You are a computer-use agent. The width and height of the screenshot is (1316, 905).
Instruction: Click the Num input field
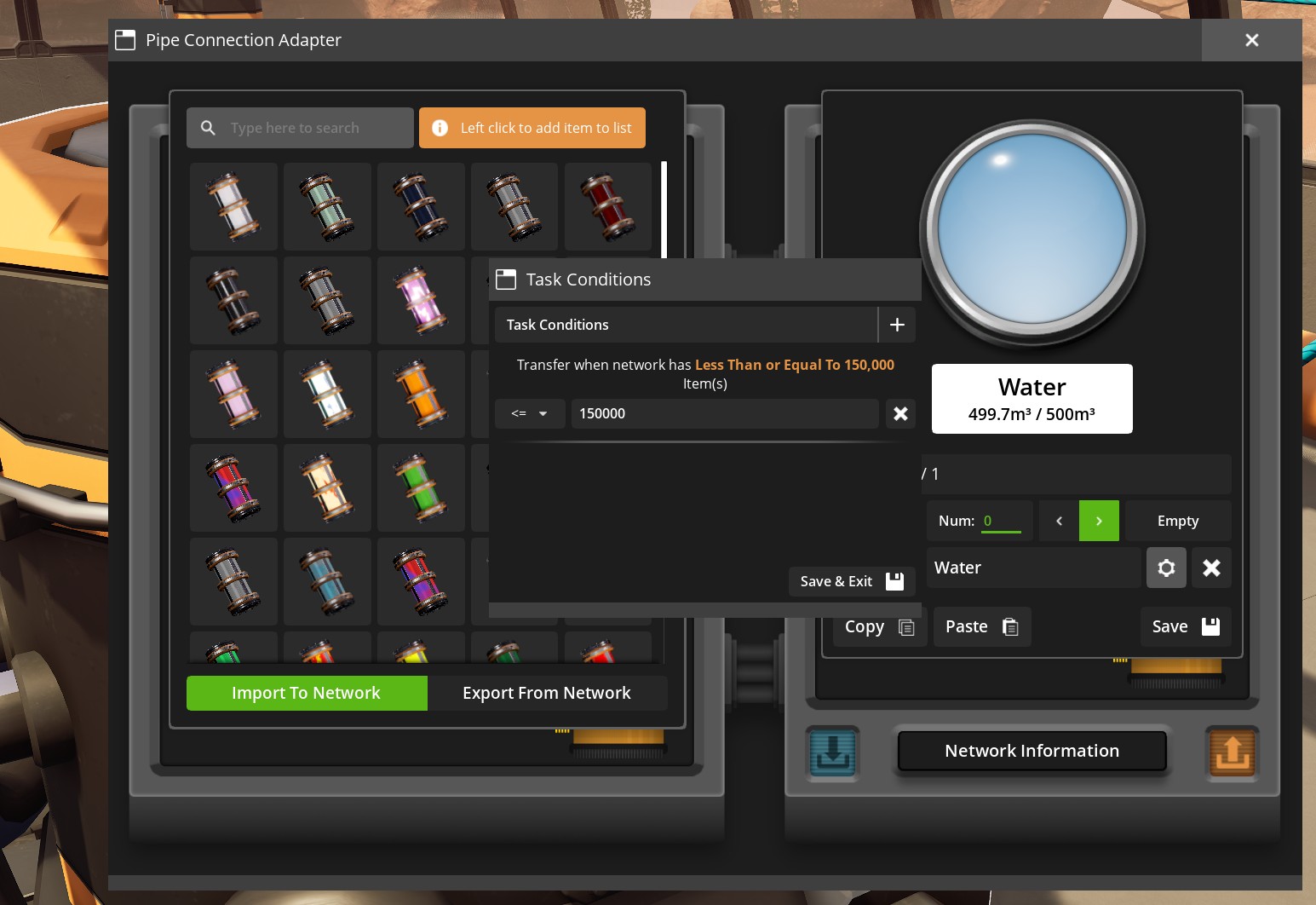coord(1001,521)
